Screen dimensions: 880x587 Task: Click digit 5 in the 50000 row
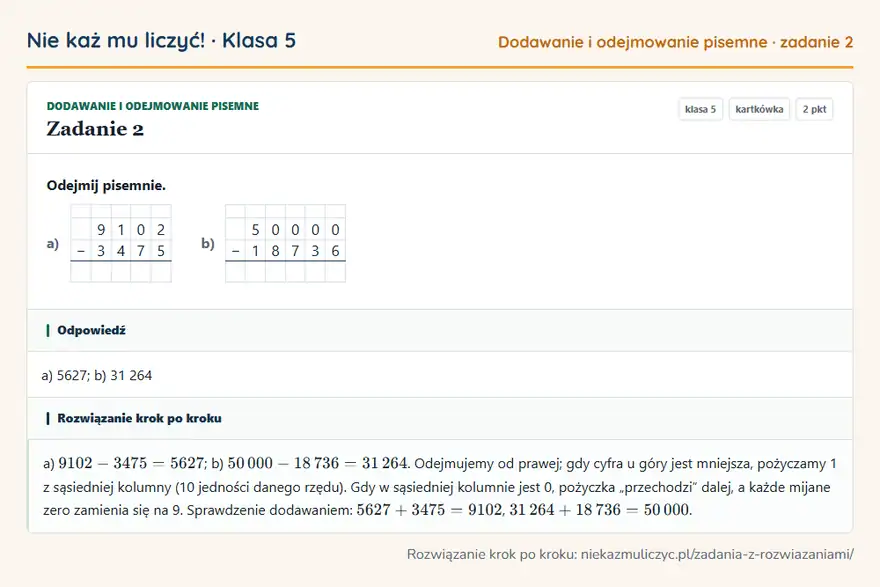click(255, 230)
